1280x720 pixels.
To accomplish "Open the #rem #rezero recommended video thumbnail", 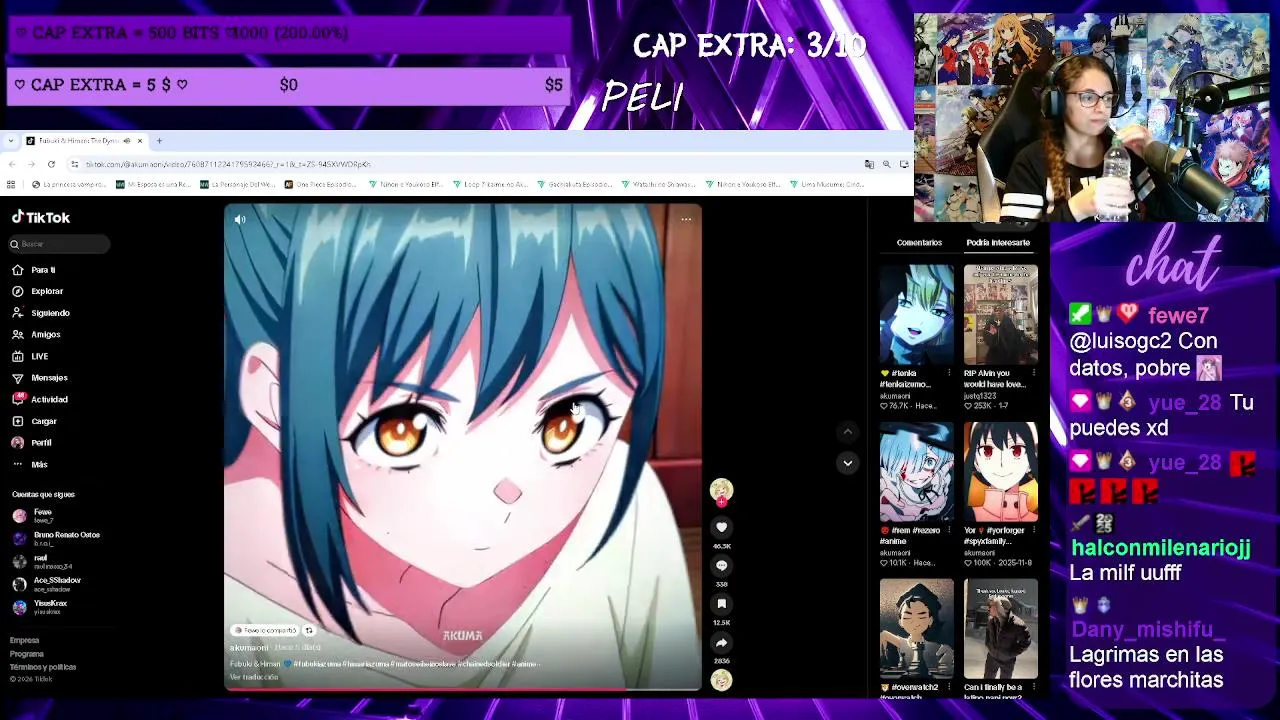I will click(916, 472).
